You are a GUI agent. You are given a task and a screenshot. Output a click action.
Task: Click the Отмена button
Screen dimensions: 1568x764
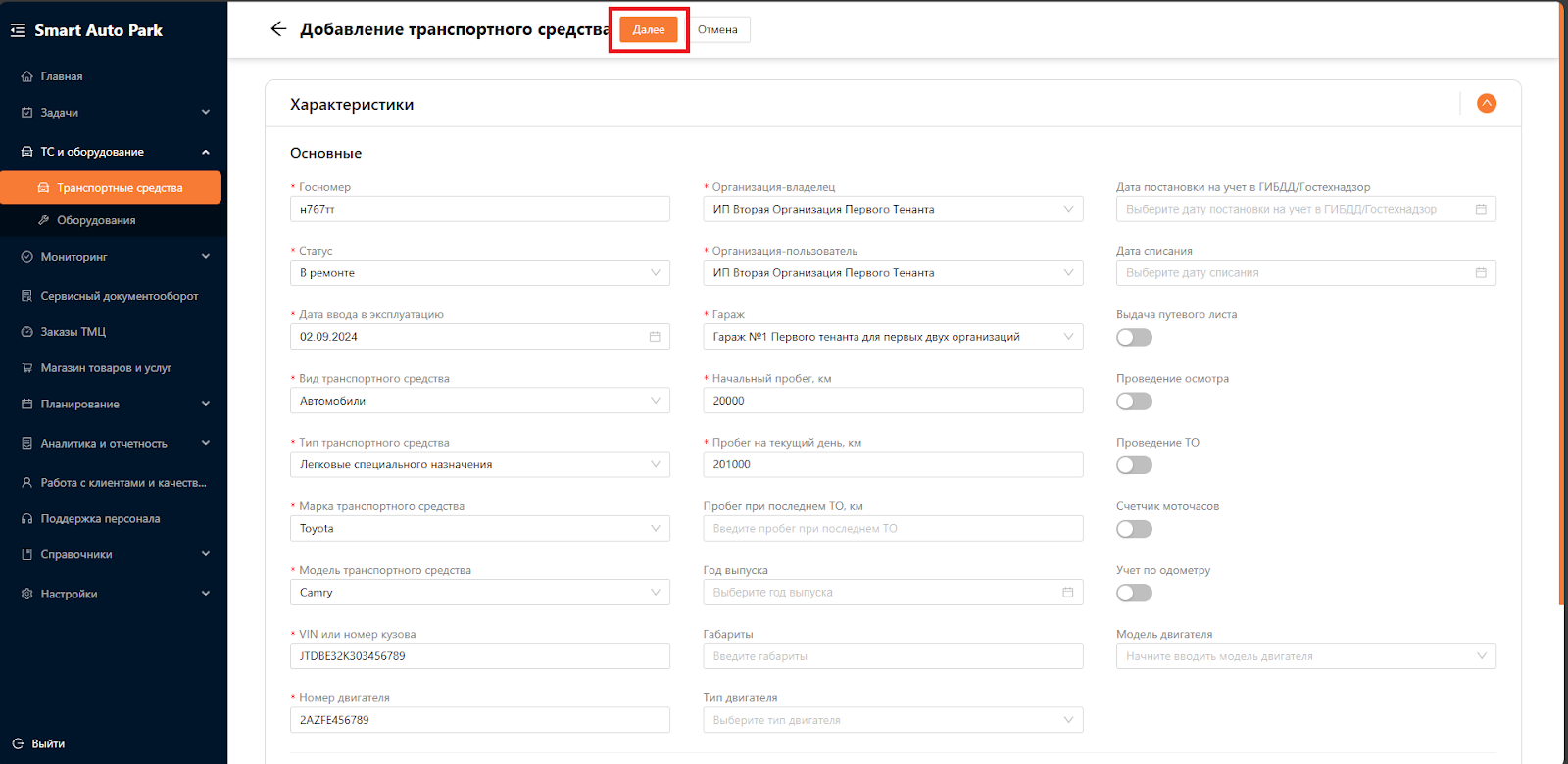click(x=717, y=30)
